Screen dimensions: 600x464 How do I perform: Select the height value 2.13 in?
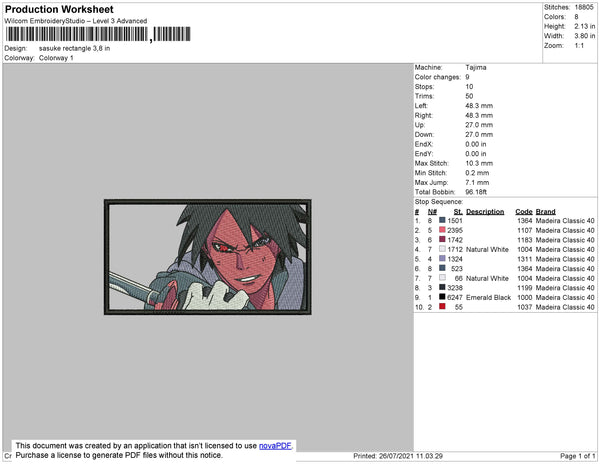click(x=584, y=26)
